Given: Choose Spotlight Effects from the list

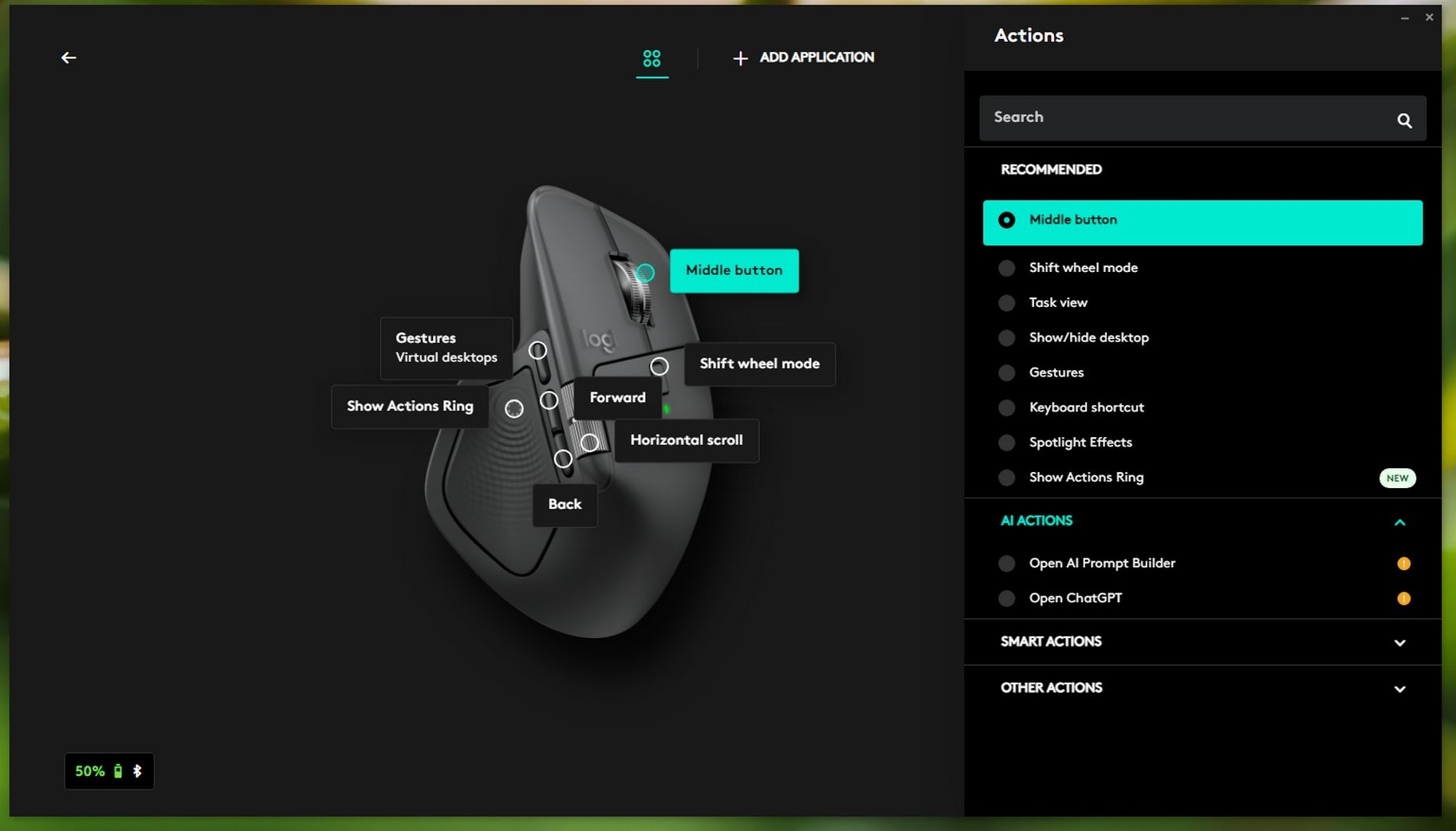Looking at the screenshot, I should [x=1080, y=443].
